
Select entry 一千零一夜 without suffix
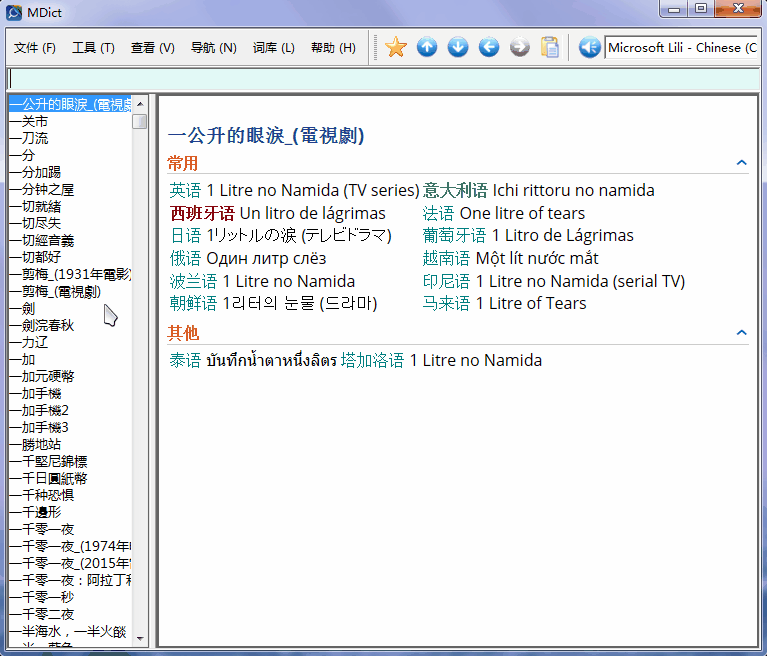point(42,529)
